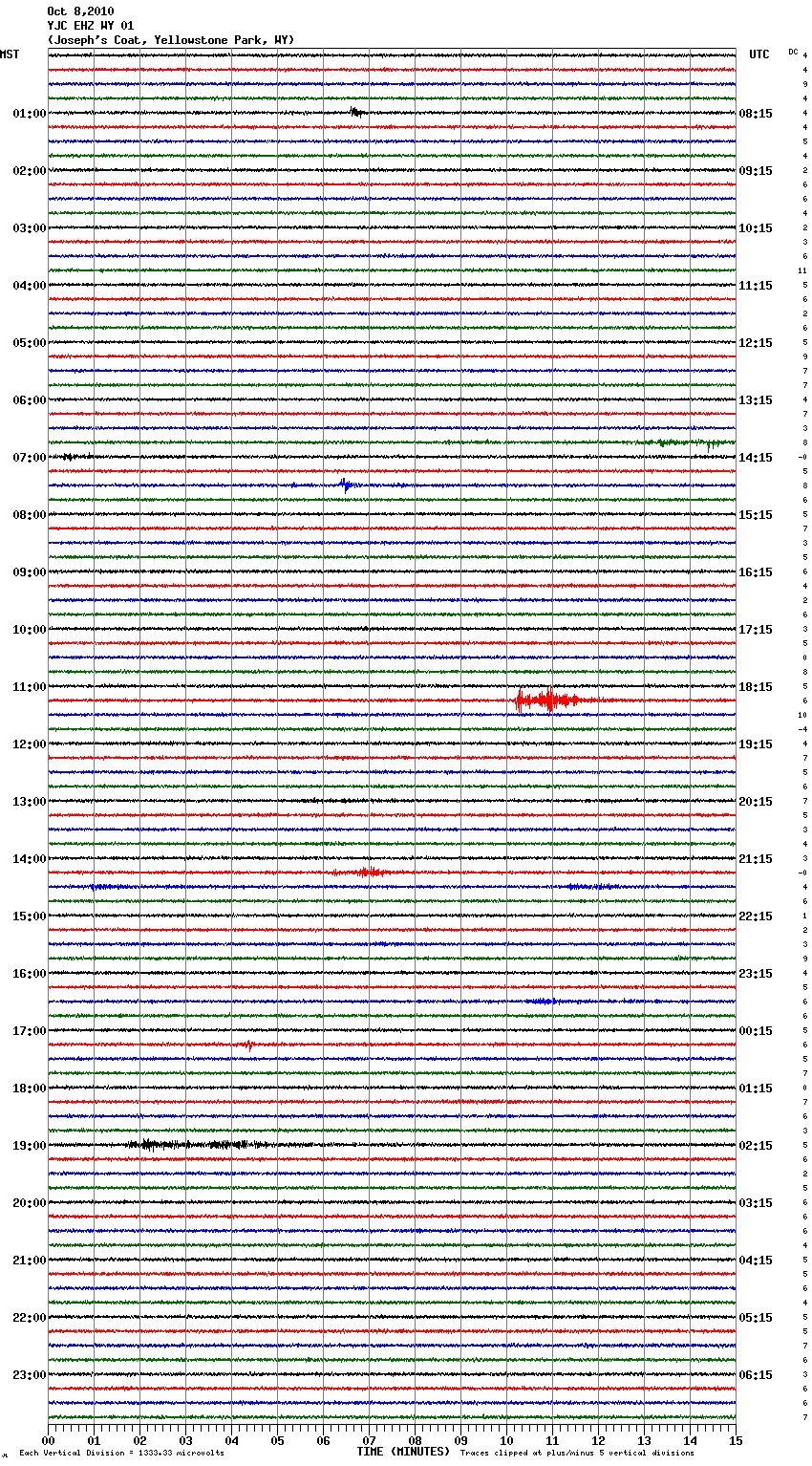812x1466 pixels.
Task: Click the date header 'Oct 8,2010'
Action: coord(80,11)
